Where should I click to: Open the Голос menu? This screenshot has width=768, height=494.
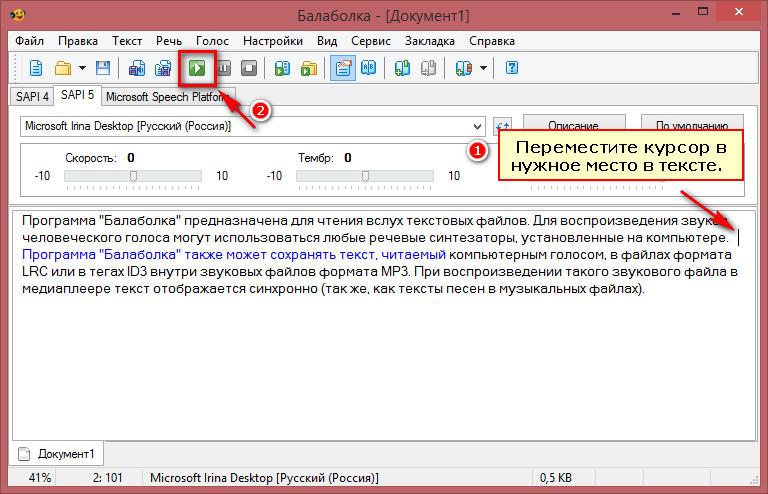[212, 41]
